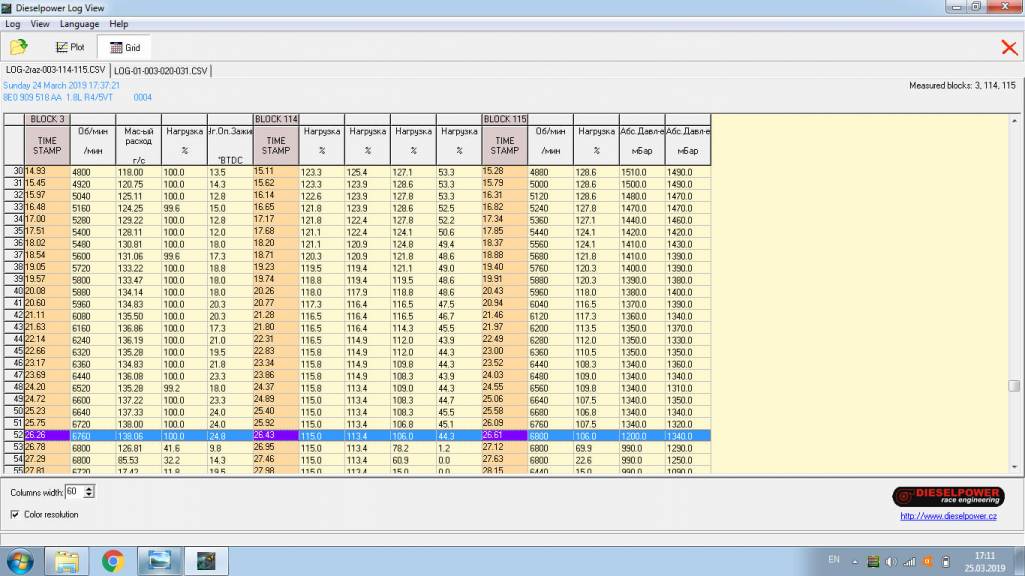Open the Log menu

pyautogui.click(x=13, y=23)
